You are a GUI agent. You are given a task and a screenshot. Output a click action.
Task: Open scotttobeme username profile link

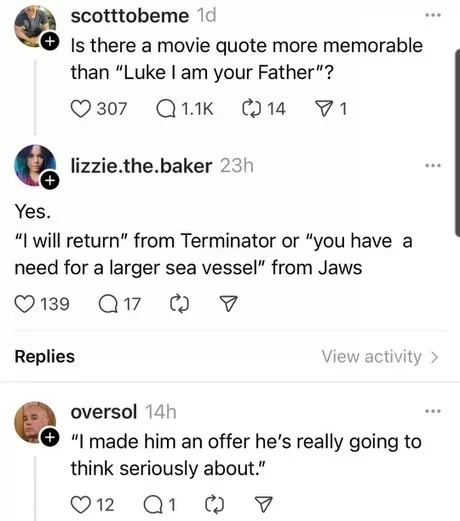pyautogui.click(x=130, y=16)
